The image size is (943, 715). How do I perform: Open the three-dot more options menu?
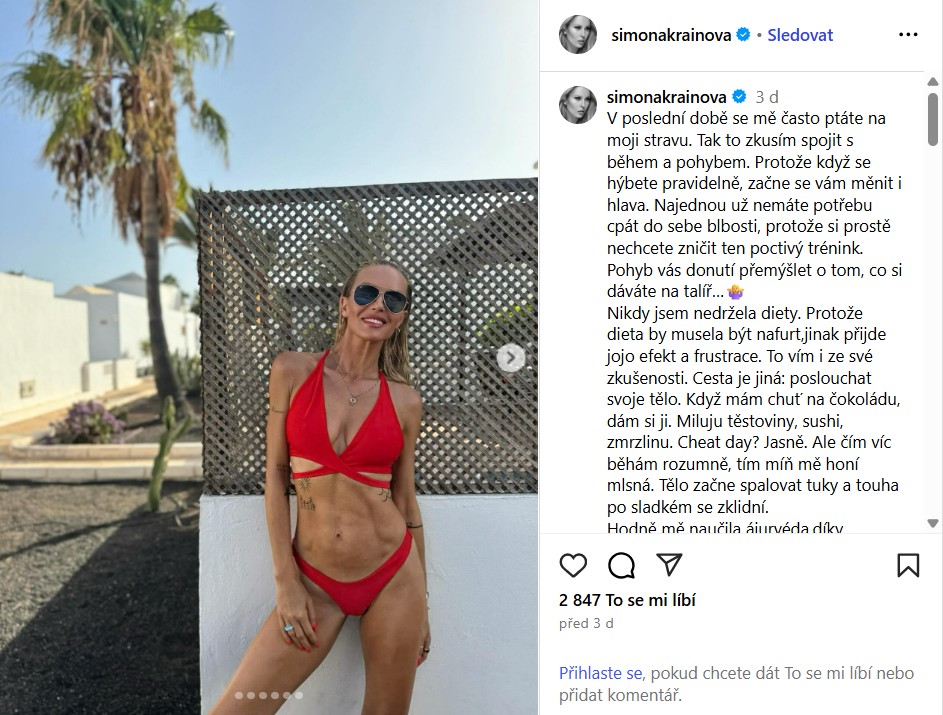[x=908, y=35]
